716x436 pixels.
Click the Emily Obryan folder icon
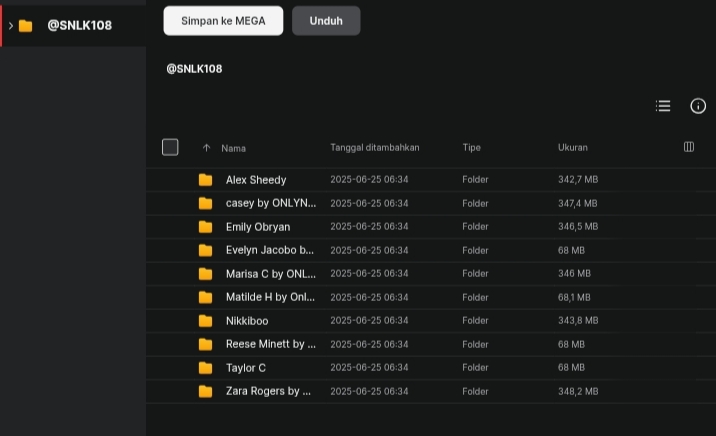click(205, 227)
